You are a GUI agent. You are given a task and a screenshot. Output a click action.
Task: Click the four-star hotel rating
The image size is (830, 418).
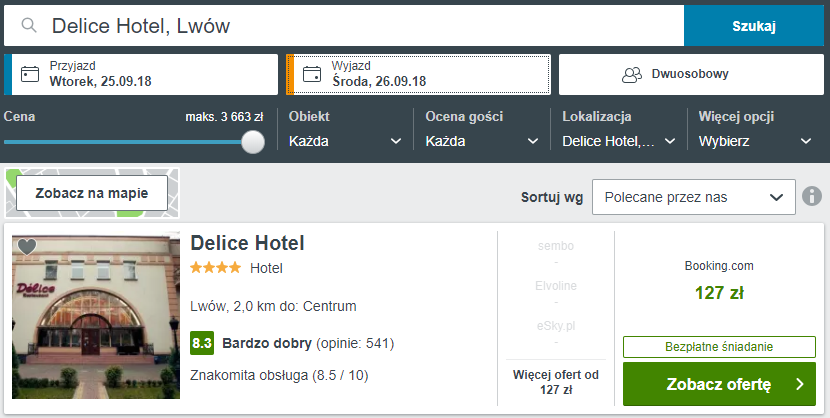coord(216,268)
